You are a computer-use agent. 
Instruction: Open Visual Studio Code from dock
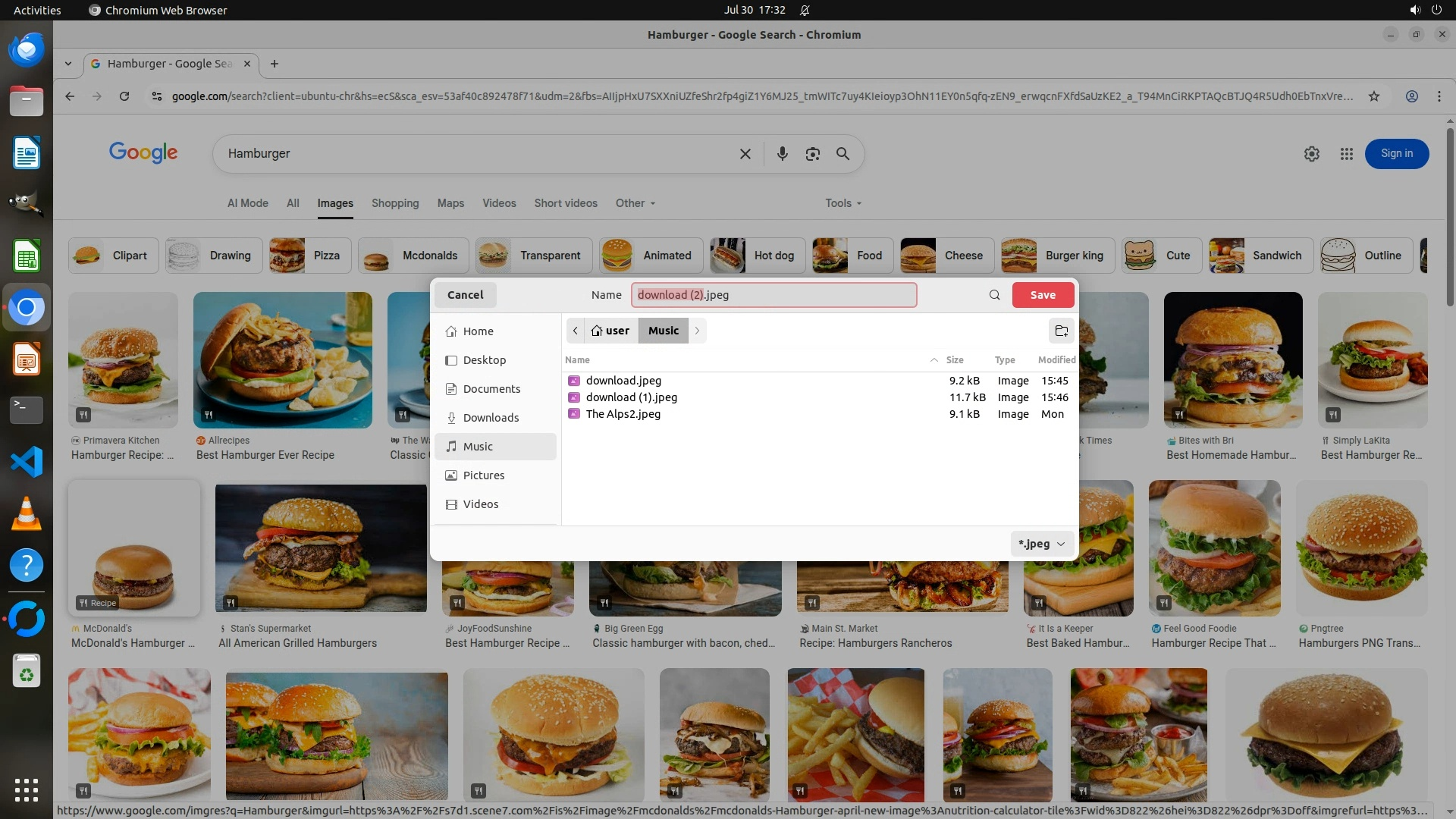click(x=27, y=462)
